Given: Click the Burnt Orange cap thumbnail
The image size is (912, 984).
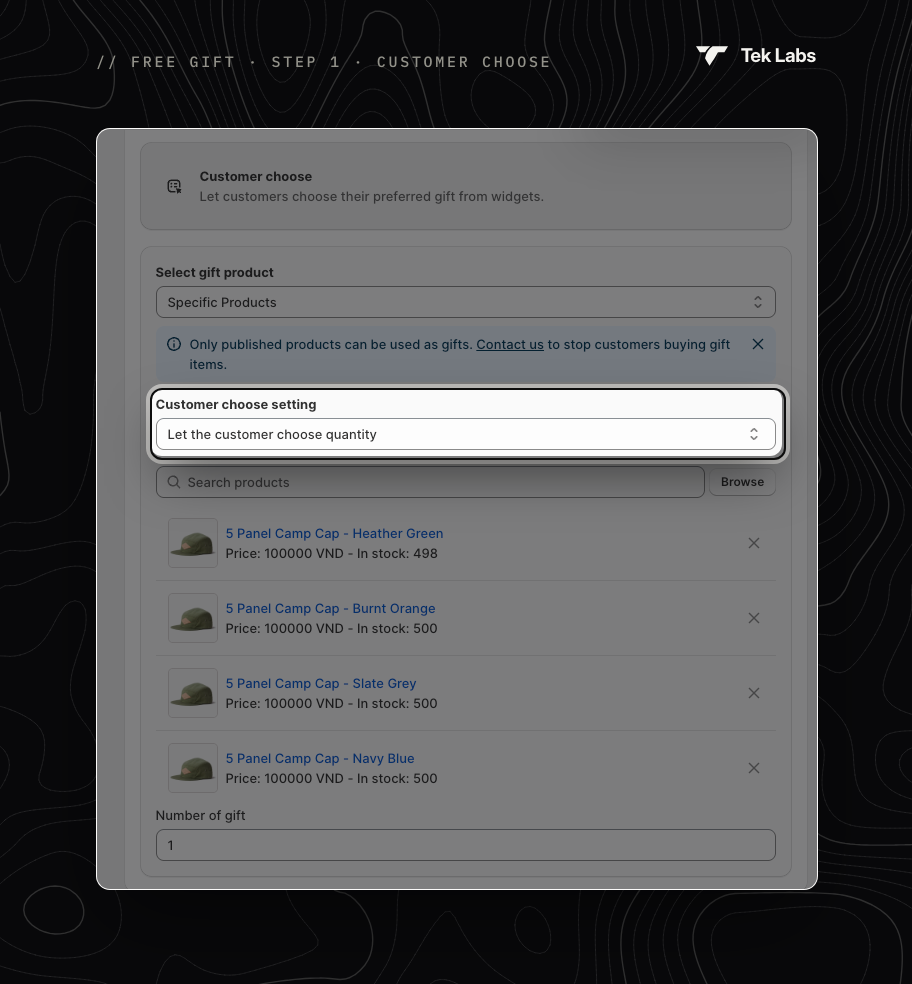Looking at the screenshot, I should click(193, 618).
